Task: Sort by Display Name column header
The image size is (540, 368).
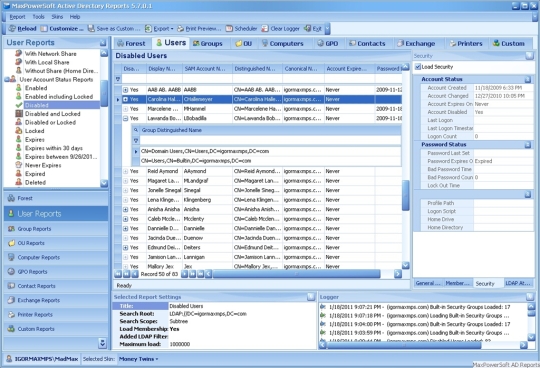Action: coord(164,69)
